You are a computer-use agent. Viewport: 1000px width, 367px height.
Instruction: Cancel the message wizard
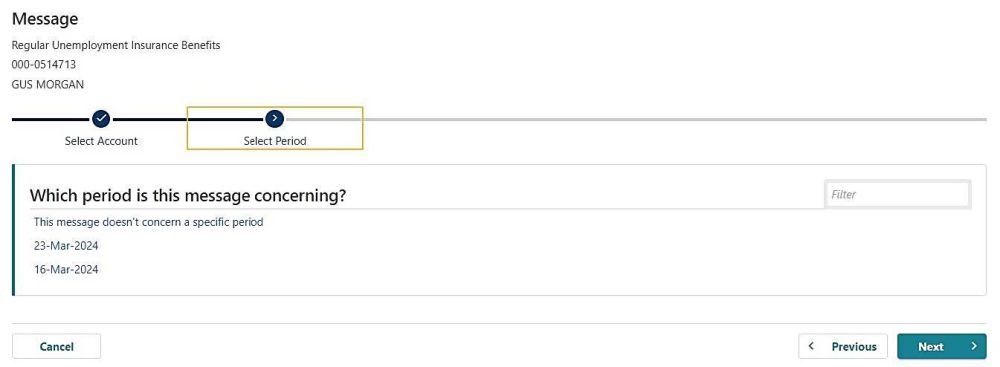(56, 347)
